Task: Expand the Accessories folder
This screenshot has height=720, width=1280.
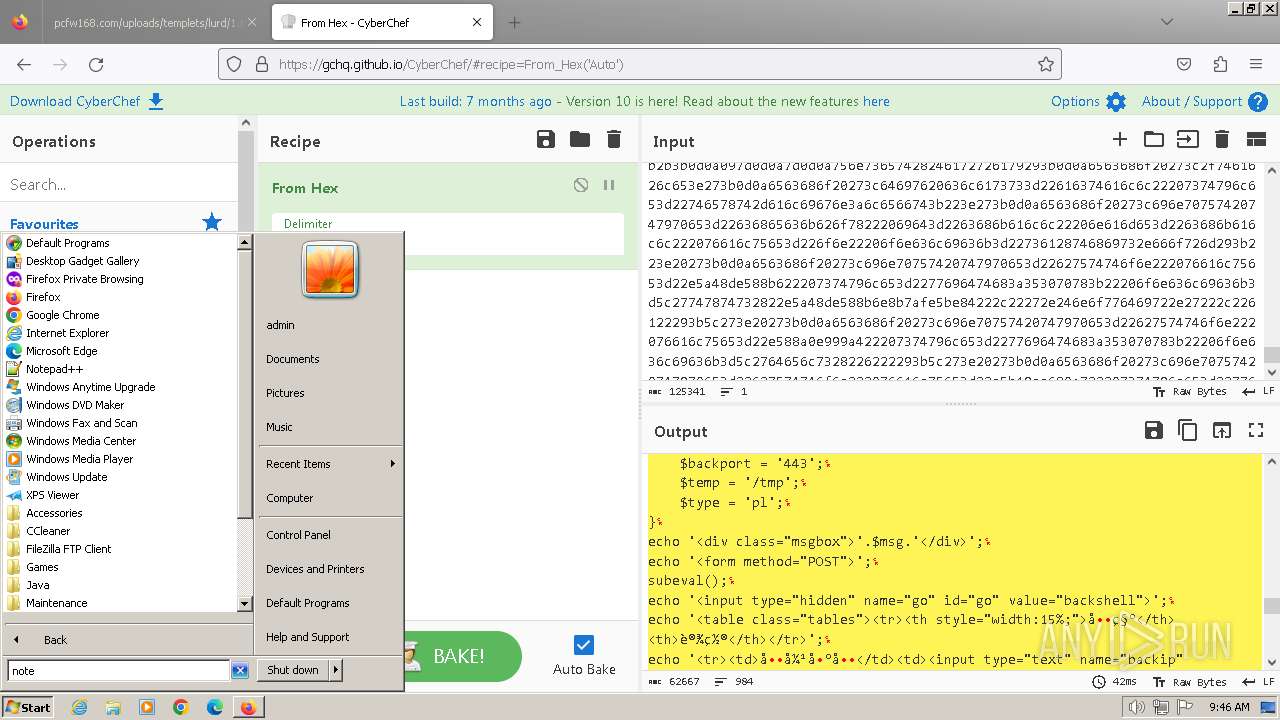Action: pyautogui.click(x=54, y=513)
